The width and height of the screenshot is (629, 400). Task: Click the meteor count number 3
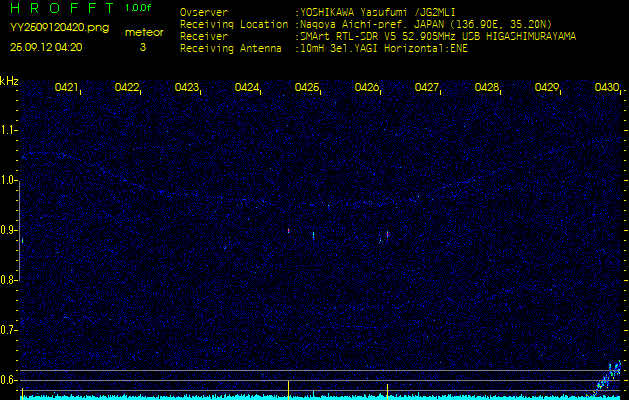142,47
